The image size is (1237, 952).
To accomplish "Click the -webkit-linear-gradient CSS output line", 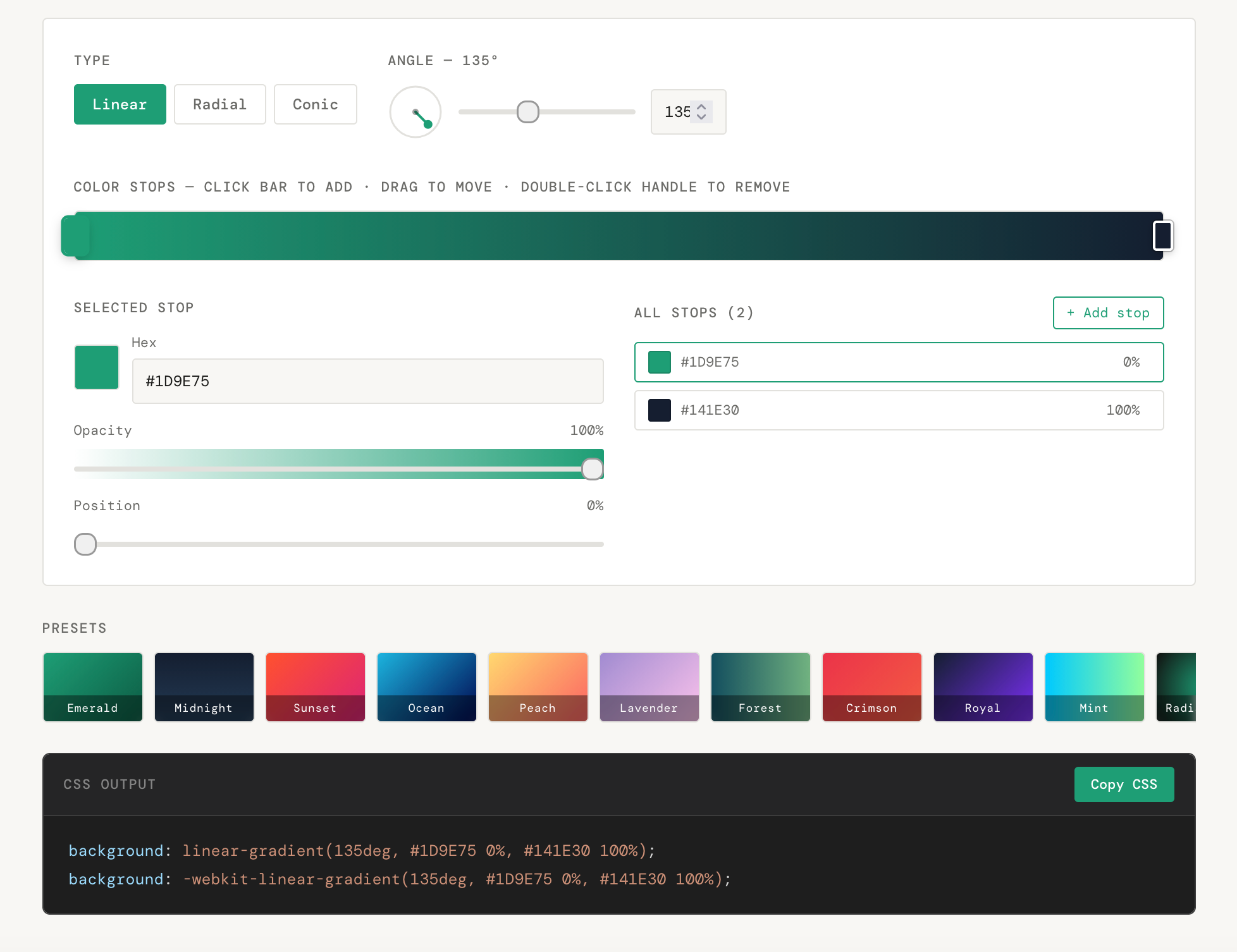I will tap(400, 879).
